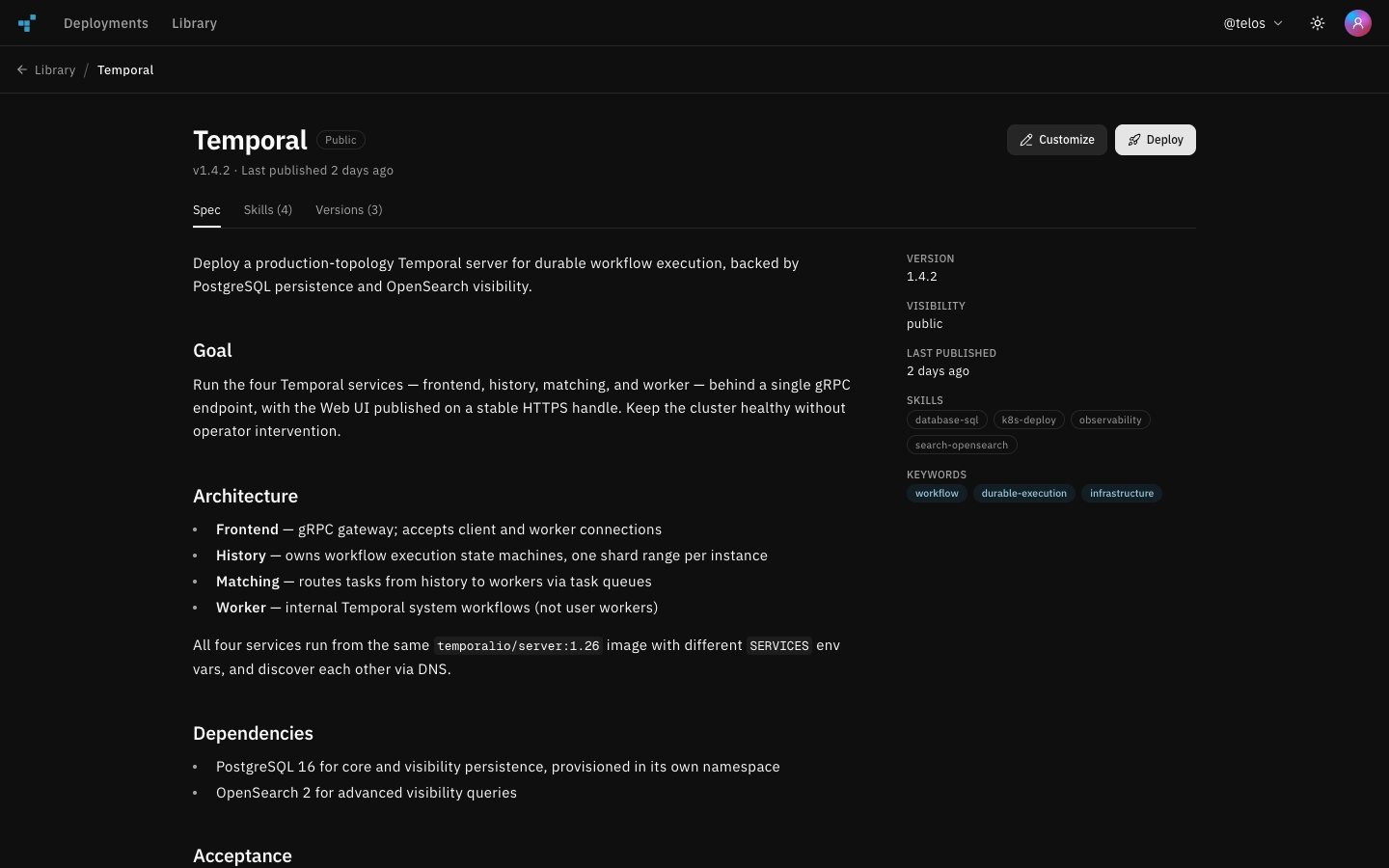Screen dimensions: 1389x868
Task: Toggle the light/dark theme sun icon
Action: [x=1318, y=23]
